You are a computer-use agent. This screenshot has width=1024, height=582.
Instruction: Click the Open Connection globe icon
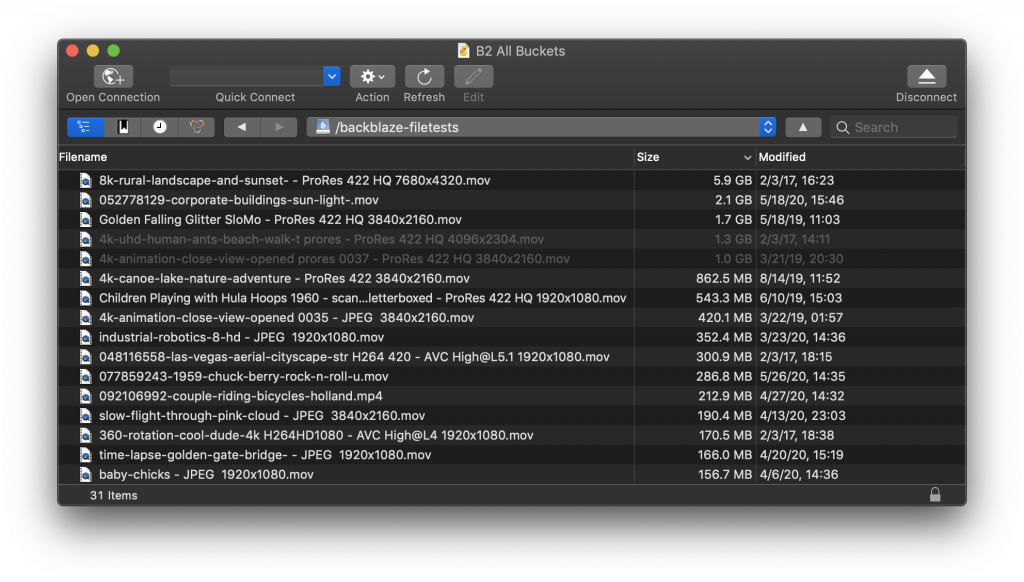coord(113,76)
